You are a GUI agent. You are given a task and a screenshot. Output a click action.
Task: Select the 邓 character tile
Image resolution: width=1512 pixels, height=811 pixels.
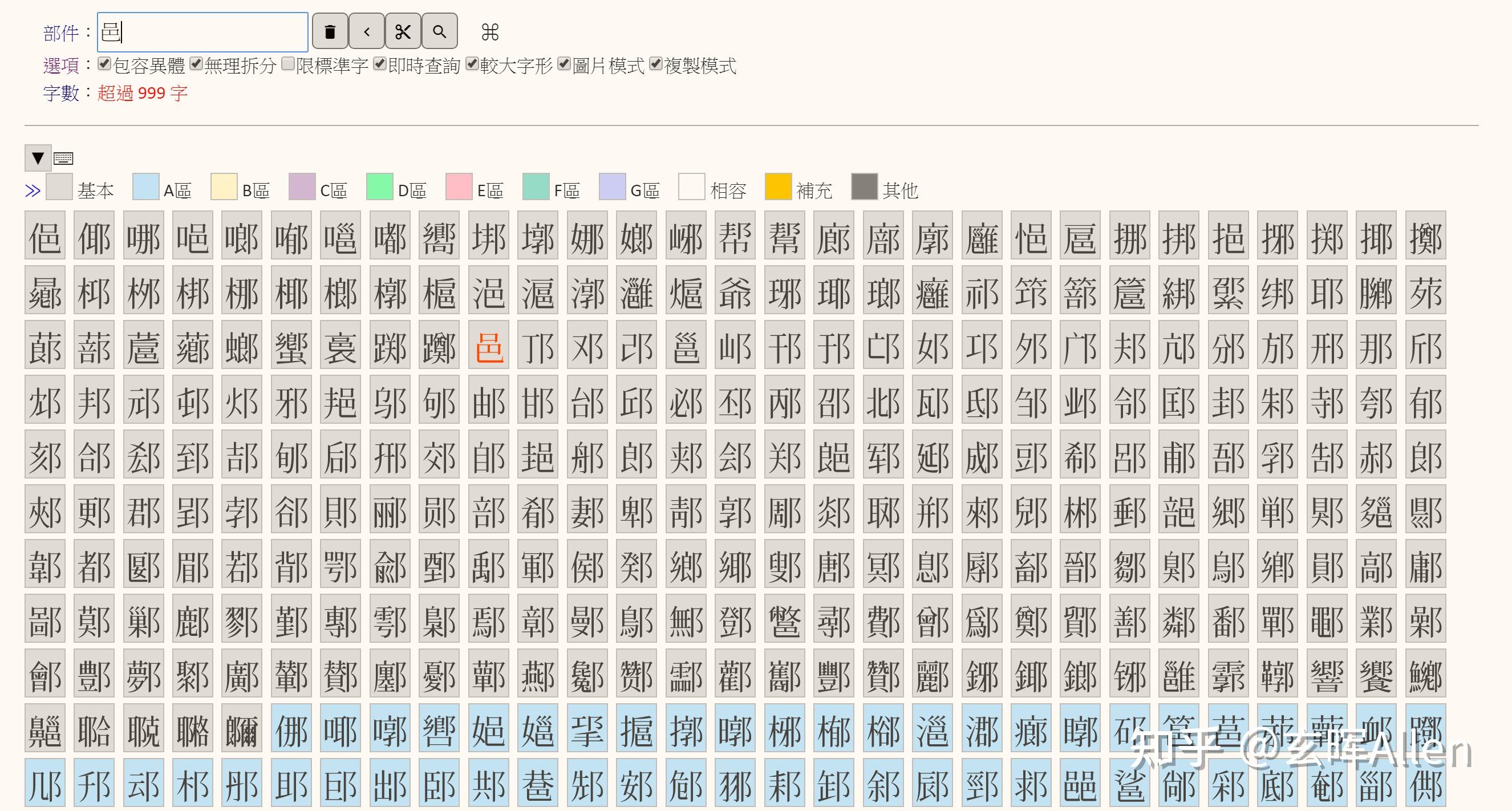tap(587, 345)
